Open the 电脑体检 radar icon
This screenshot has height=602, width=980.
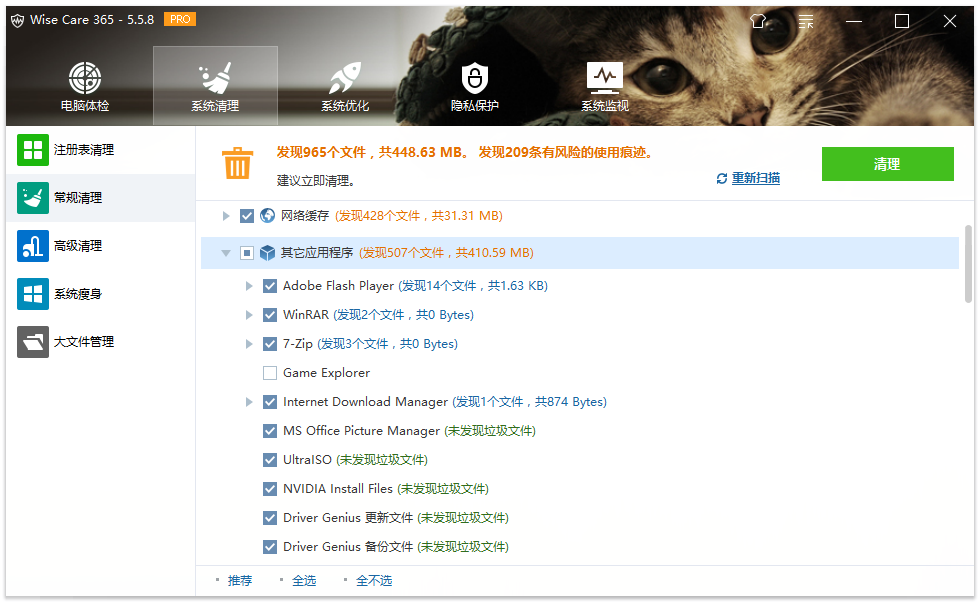click(x=85, y=78)
